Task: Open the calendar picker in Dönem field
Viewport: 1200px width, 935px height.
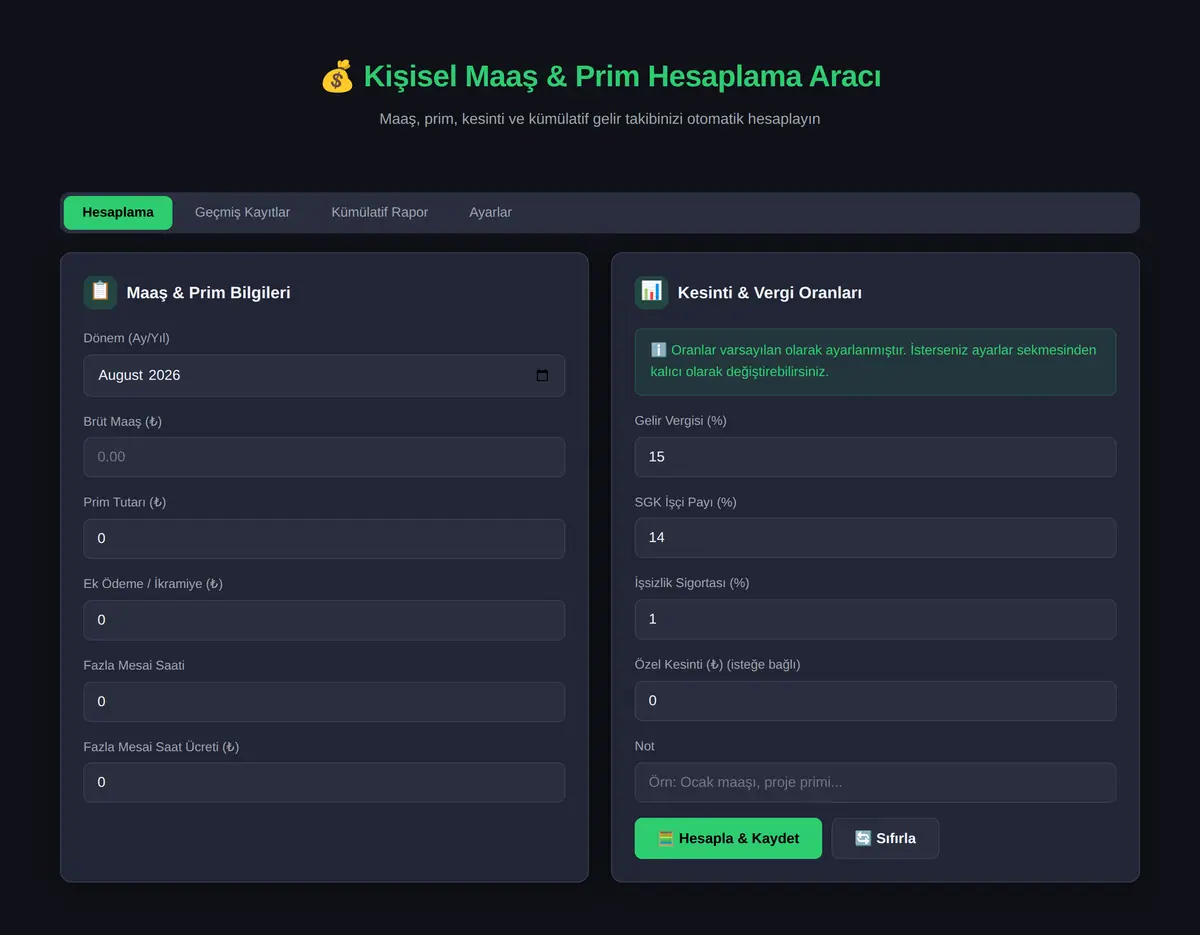Action: [x=542, y=376]
